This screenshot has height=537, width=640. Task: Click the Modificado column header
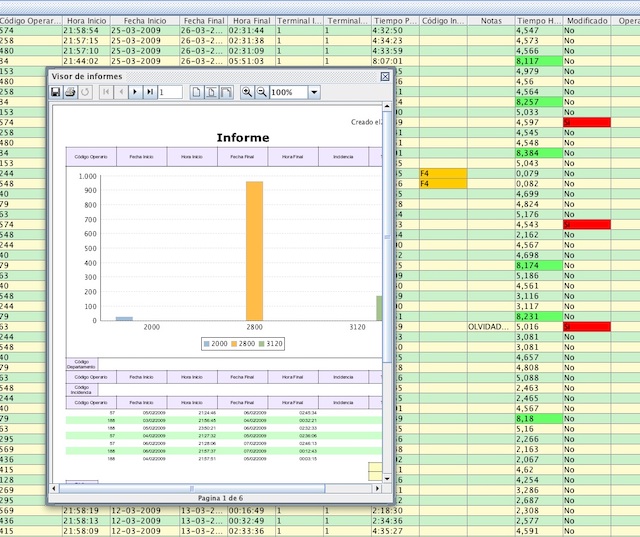(586, 20)
